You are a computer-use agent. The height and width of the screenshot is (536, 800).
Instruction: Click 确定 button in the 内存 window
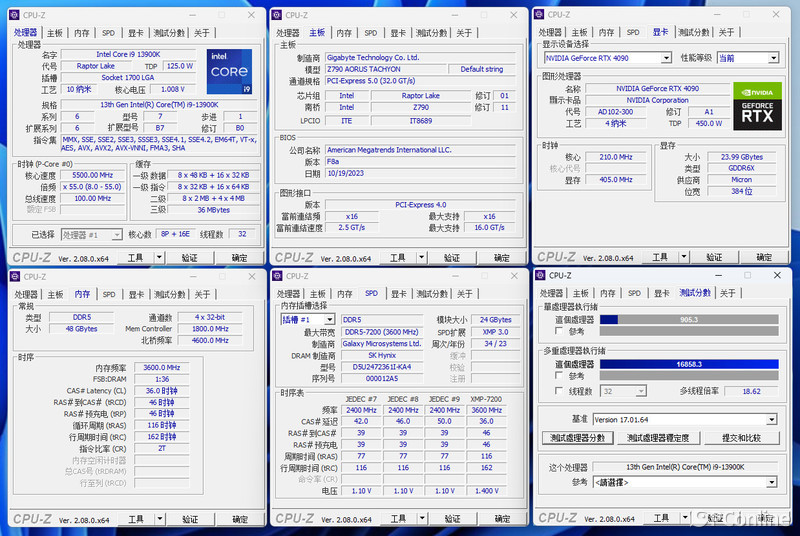click(240, 520)
